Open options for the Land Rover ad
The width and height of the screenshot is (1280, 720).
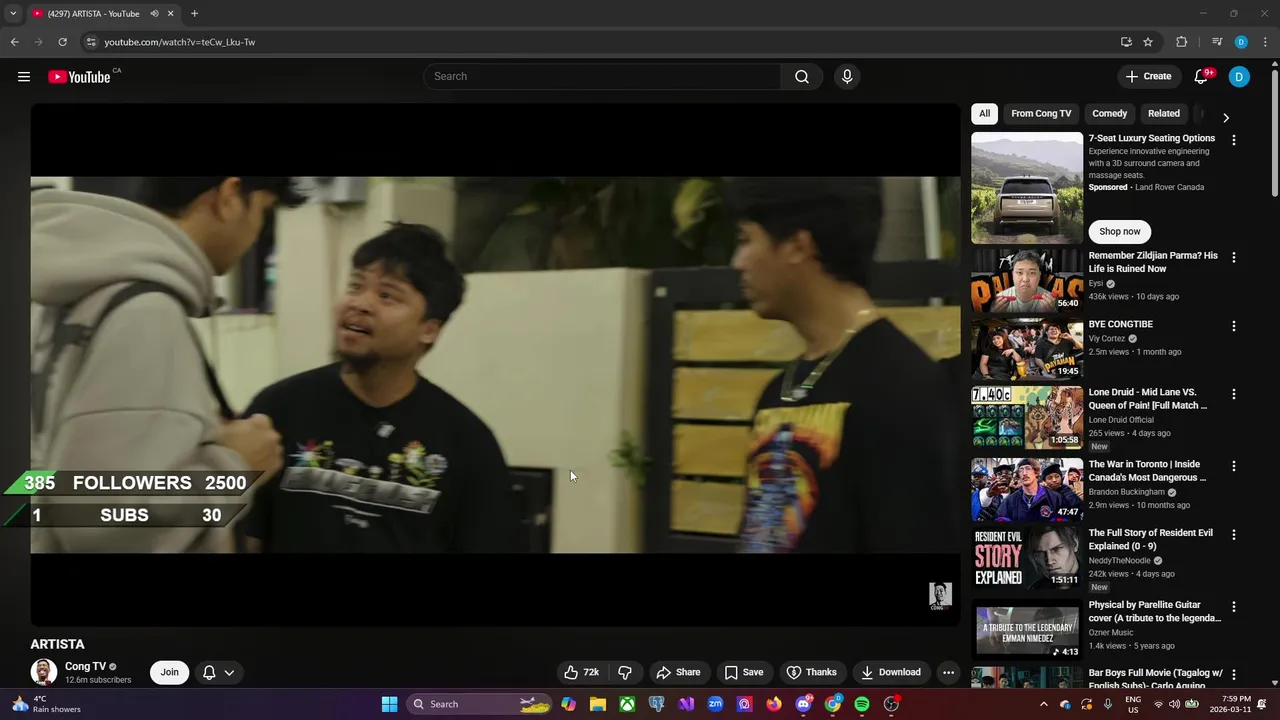click(1233, 140)
